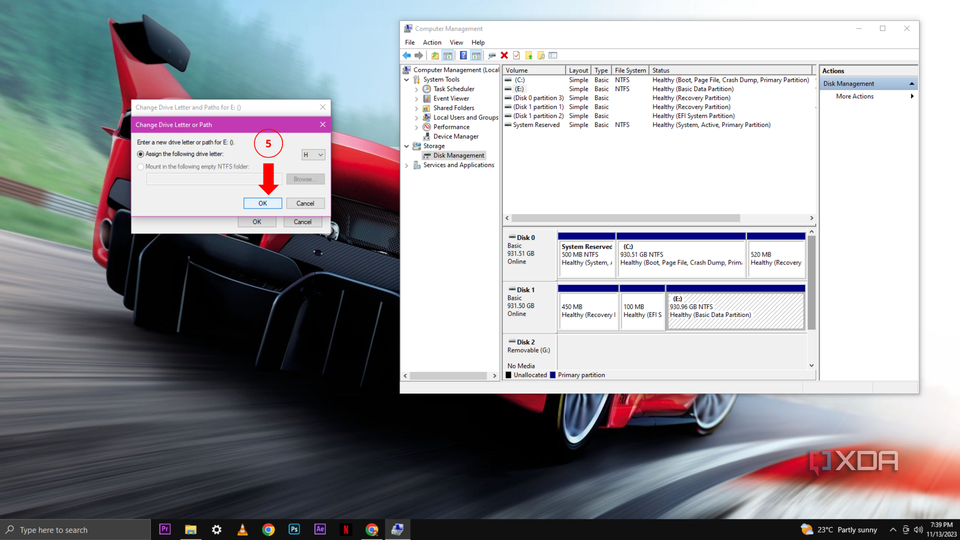Click More Actions in Actions pane
This screenshot has width=960, height=540.
[855, 97]
